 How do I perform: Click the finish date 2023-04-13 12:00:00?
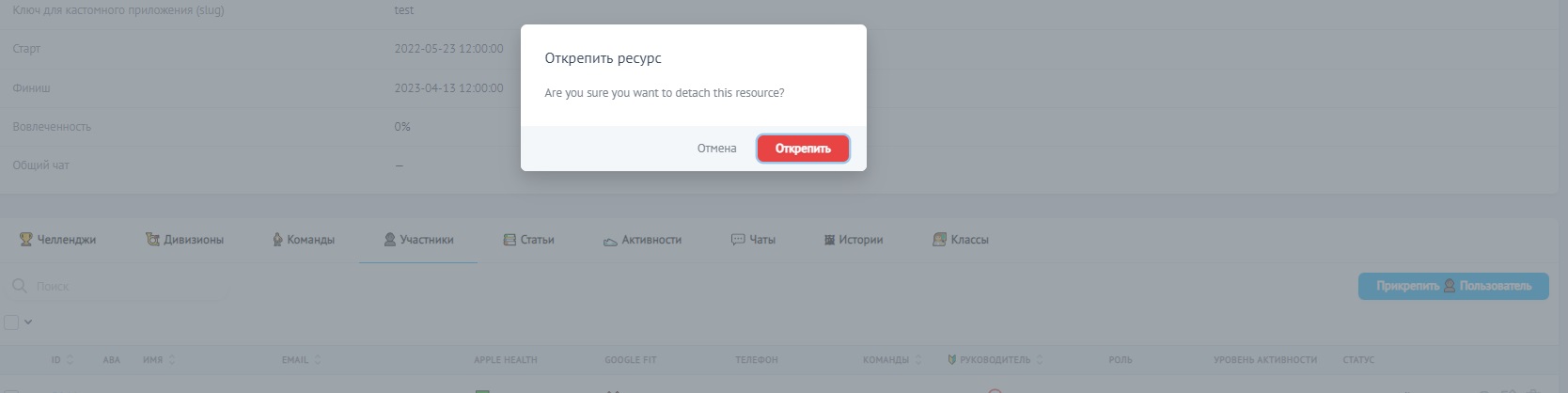(x=448, y=88)
